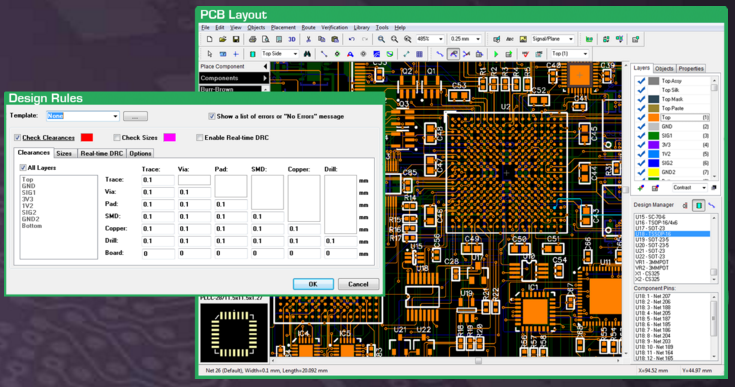Viewport: 735px width, 387px height.
Task: Switch to the Objects tab
Action: click(664, 69)
